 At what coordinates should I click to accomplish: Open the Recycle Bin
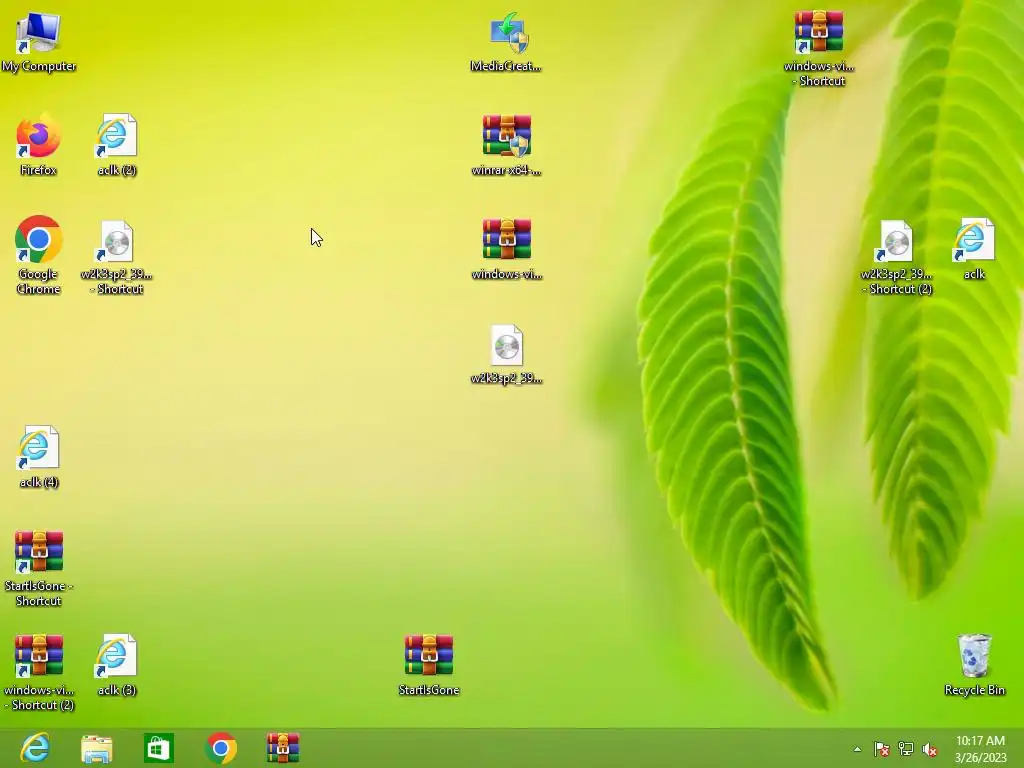tap(974, 664)
